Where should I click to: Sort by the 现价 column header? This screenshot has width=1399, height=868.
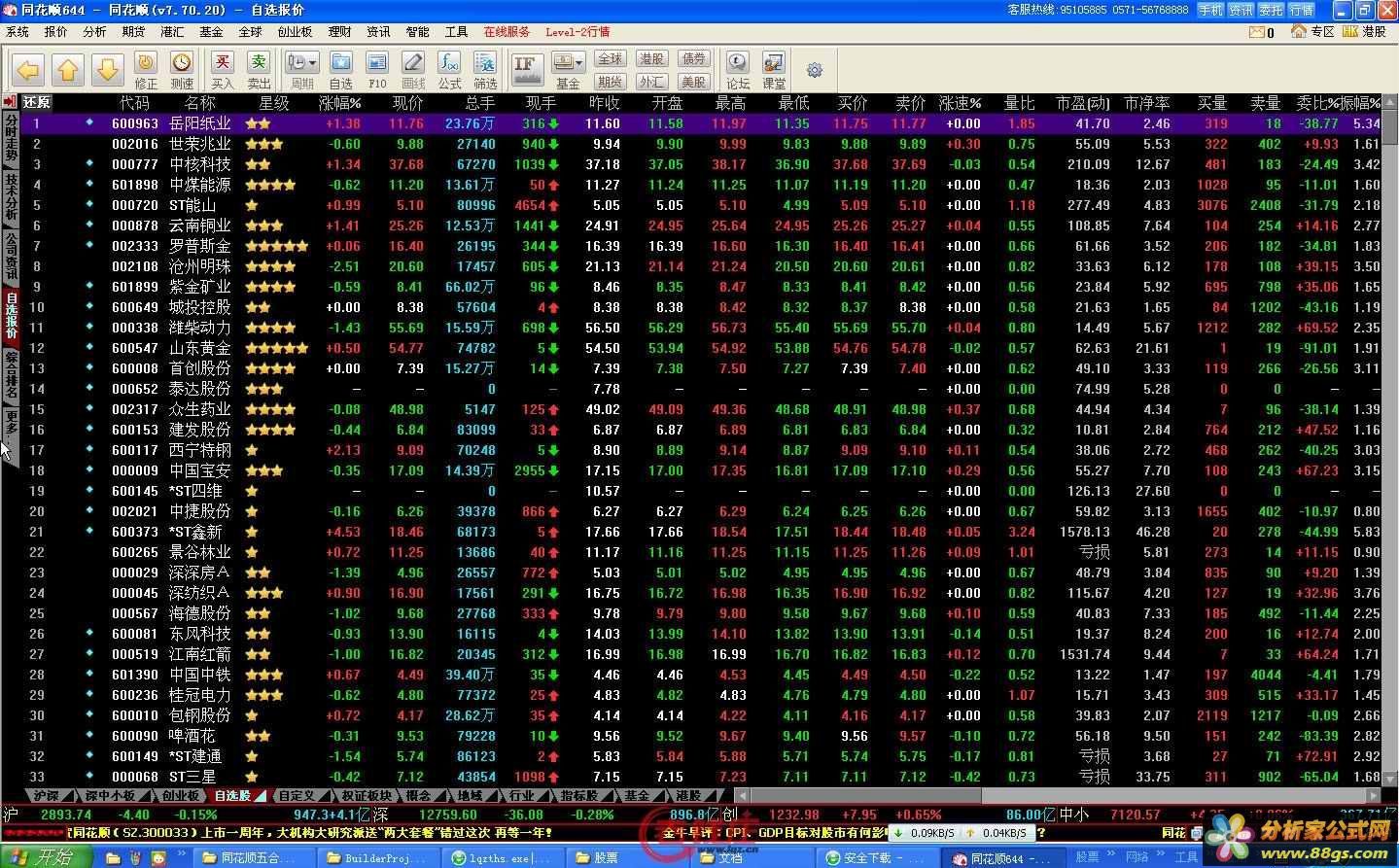tap(407, 102)
